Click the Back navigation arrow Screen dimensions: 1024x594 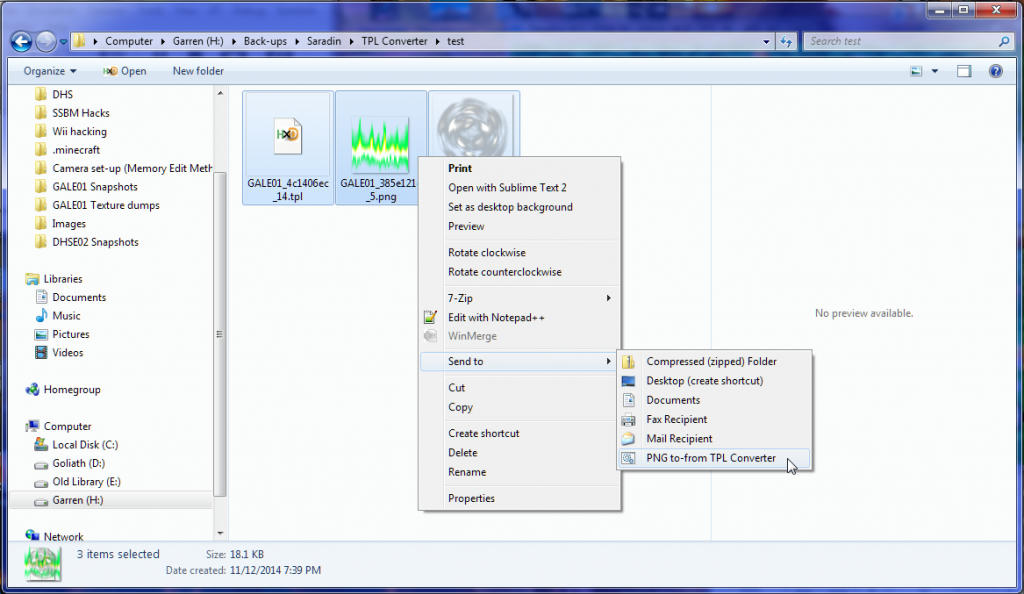click(21, 42)
